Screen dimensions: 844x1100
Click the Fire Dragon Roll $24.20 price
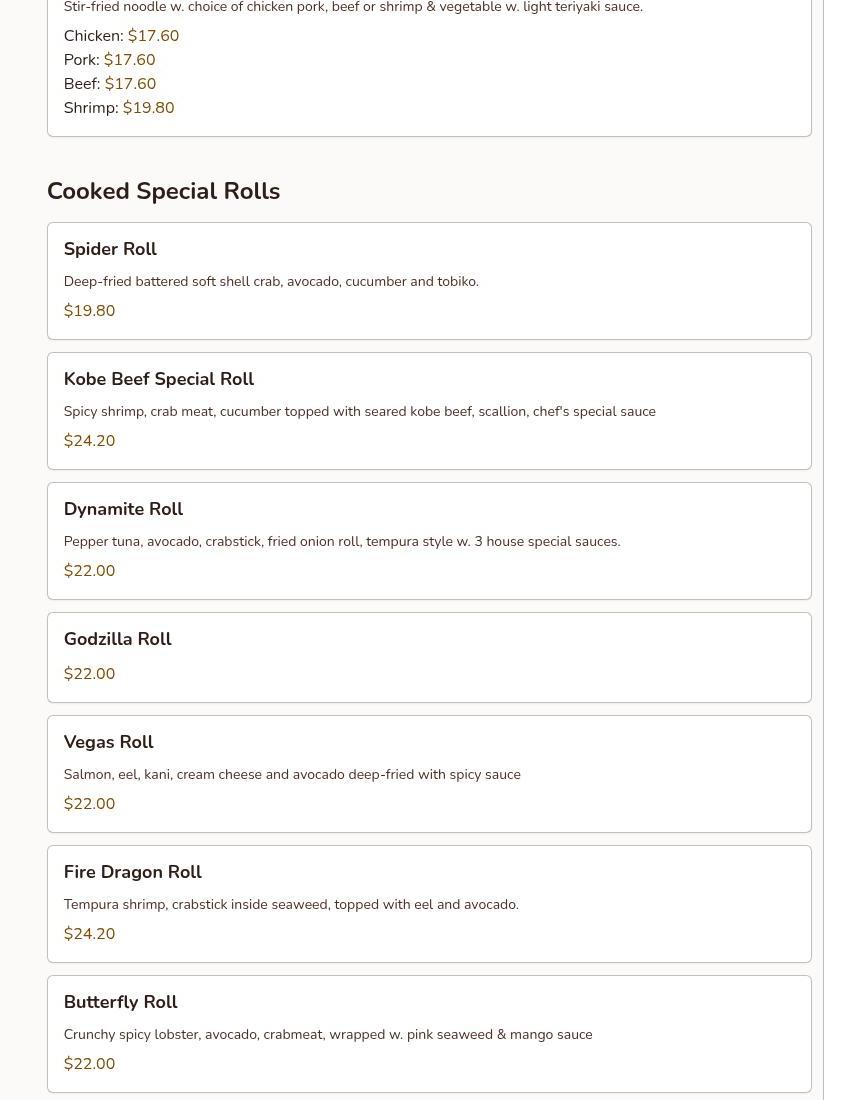[89, 934]
